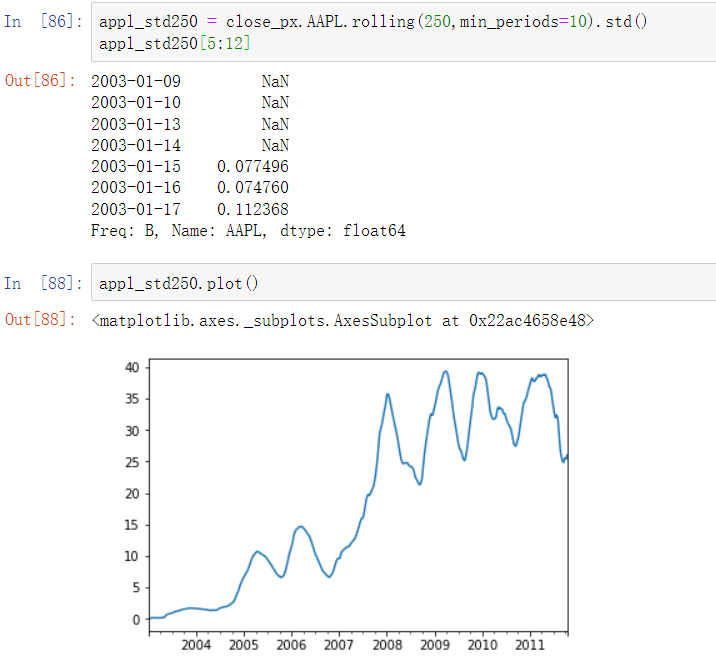The width and height of the screenshot is (716, 662).
Task: Click the y-axis label 30
Action: point(132,431)
